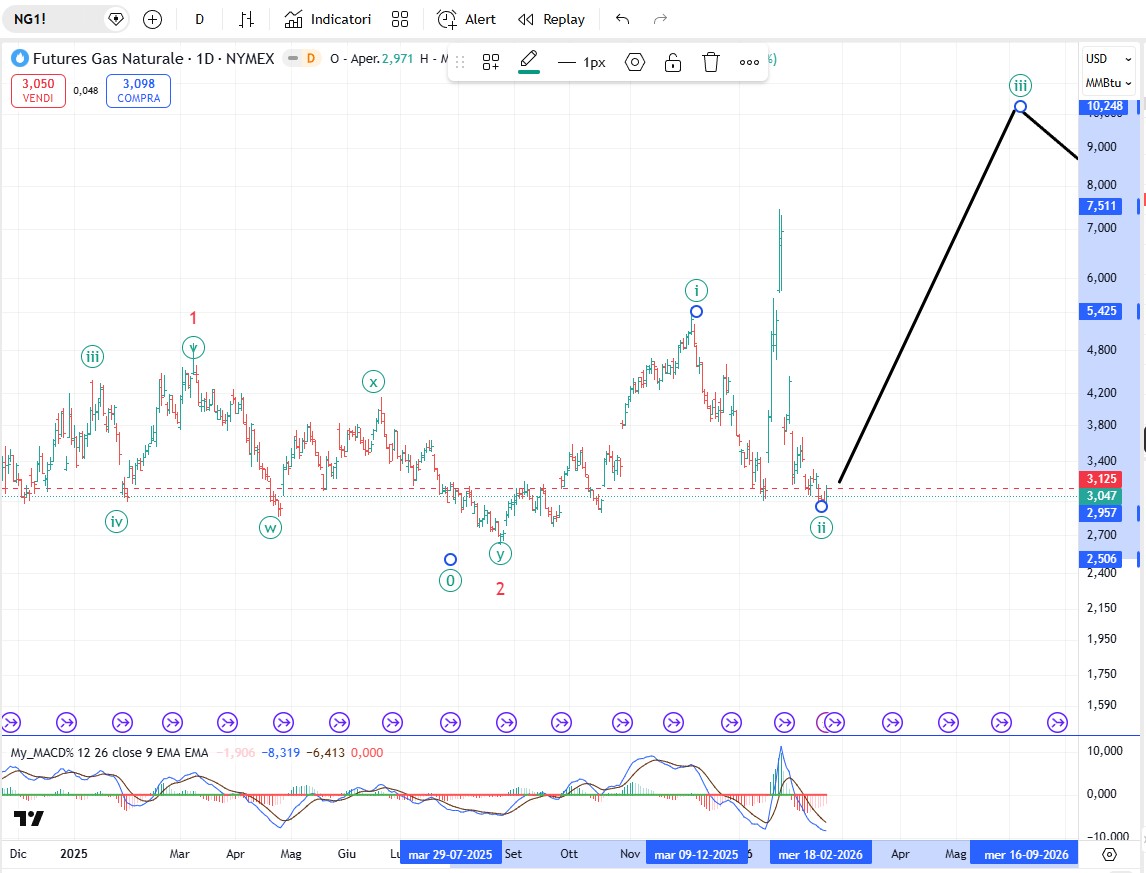Open the line color pencil swatch
Image resolution: width=1146 pixels, height=873 pixels.
(529, 62)
